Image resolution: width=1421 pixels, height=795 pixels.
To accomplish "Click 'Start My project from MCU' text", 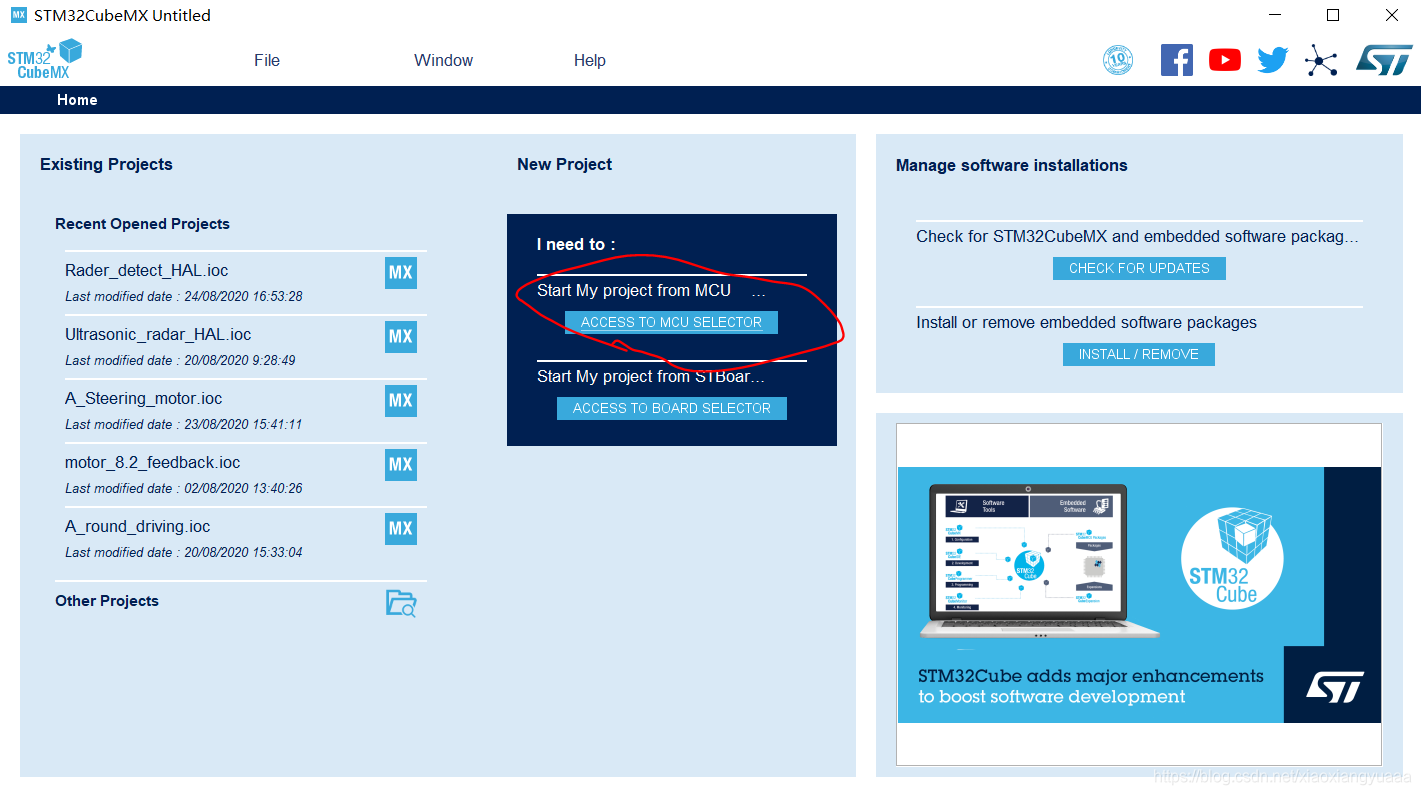I will click(x=634, y=291).
